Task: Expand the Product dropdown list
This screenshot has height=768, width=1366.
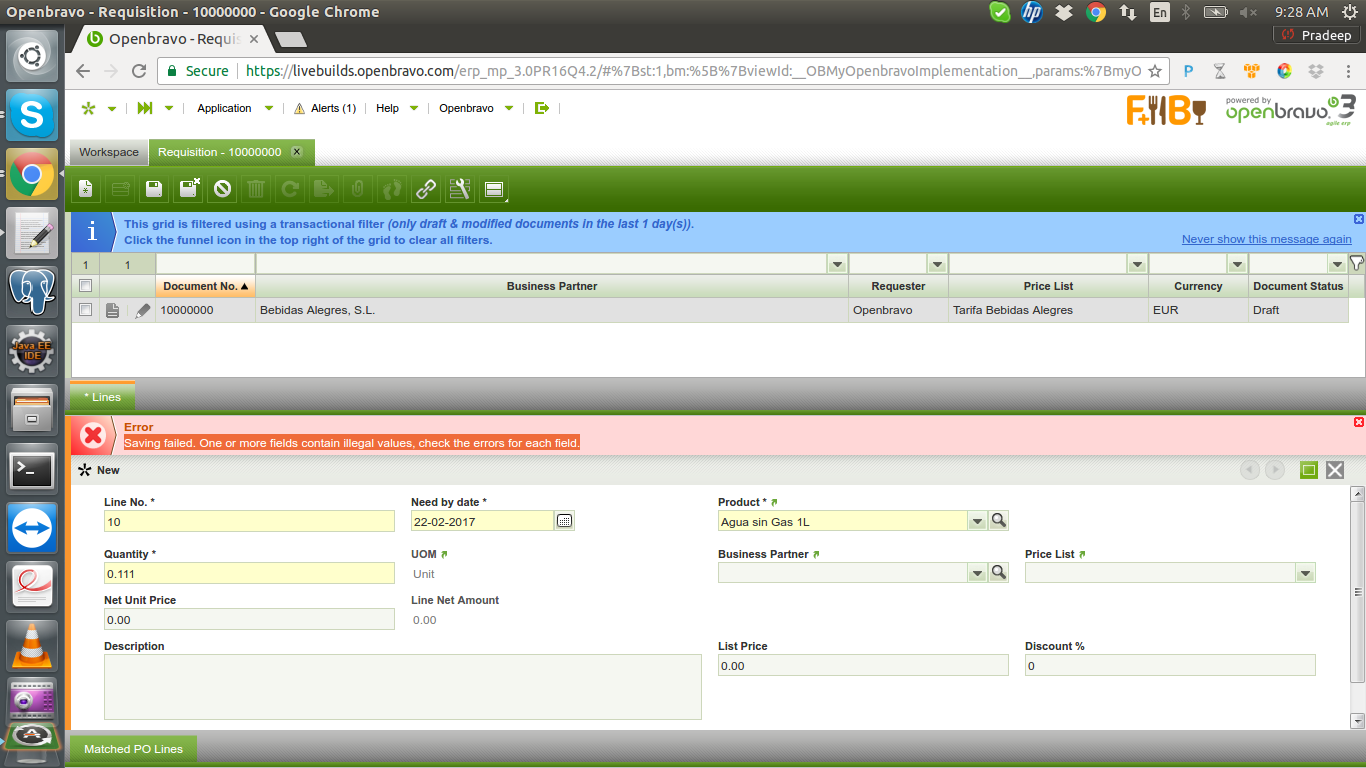Action: [x=977, y=521]
